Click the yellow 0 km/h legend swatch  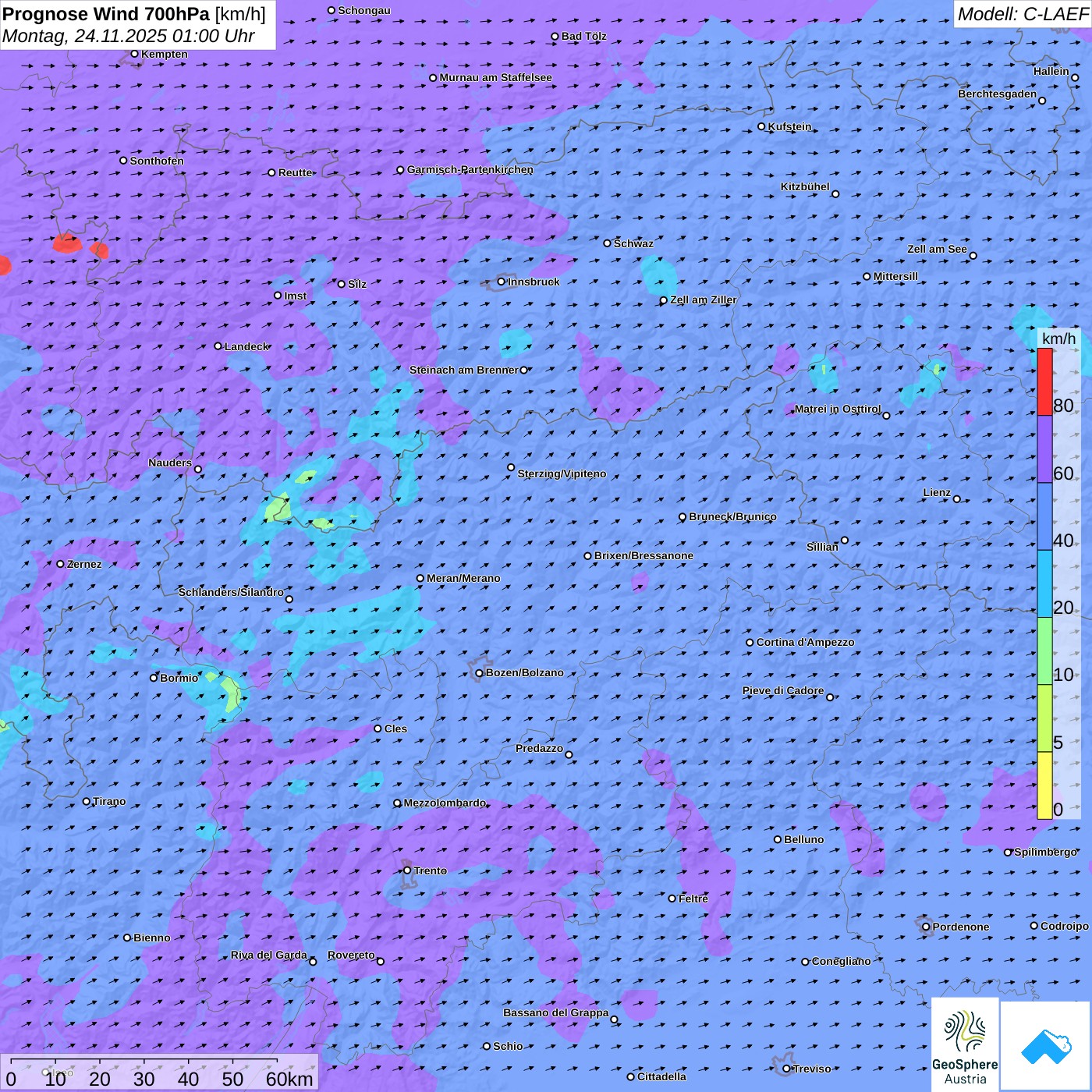[1044, 785]
